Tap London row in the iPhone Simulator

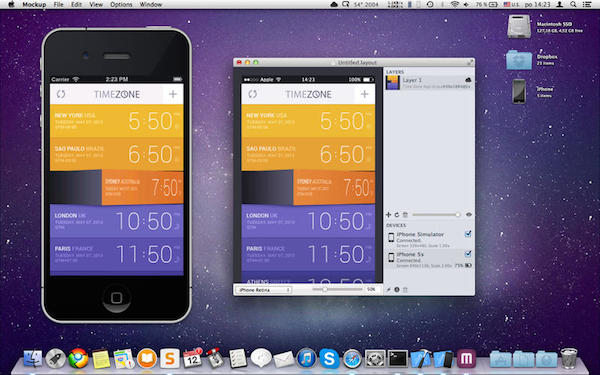pyautogui.click(x=117, y=221)
